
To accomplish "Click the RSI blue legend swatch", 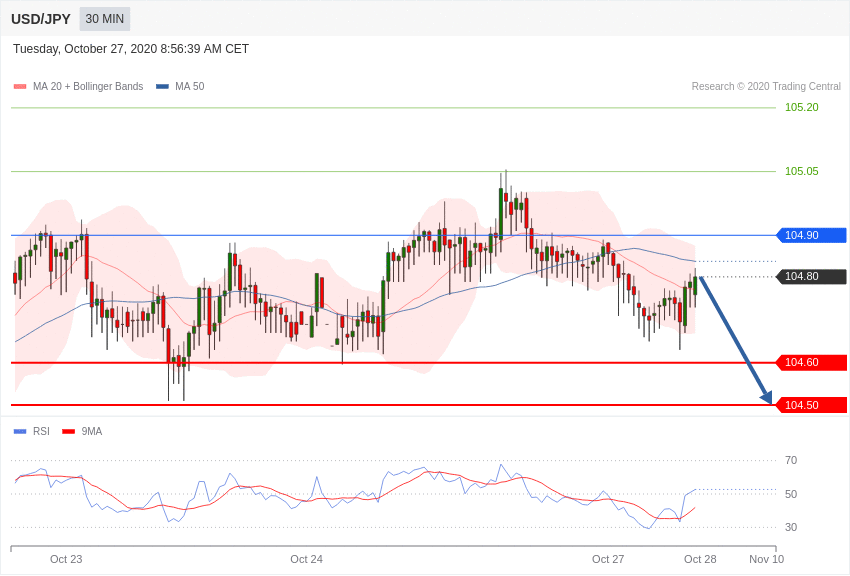I will click(x=20, y=431).
